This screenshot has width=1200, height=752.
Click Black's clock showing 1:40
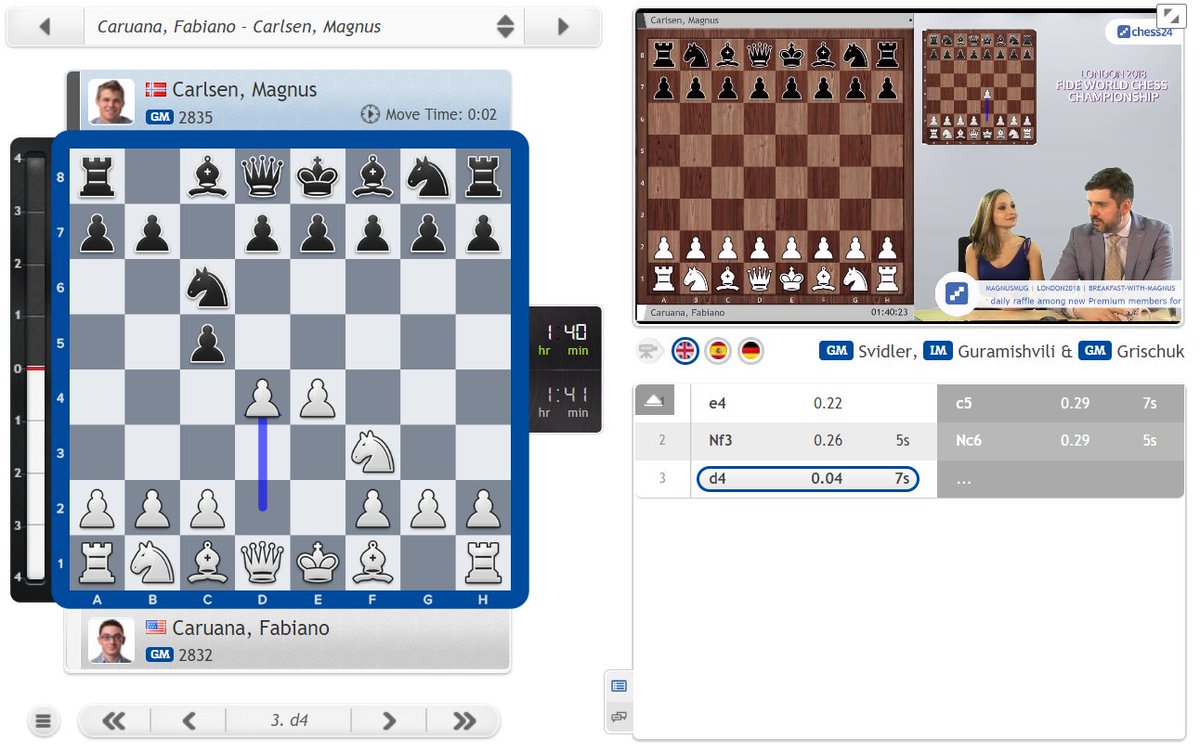click(565, 340)
